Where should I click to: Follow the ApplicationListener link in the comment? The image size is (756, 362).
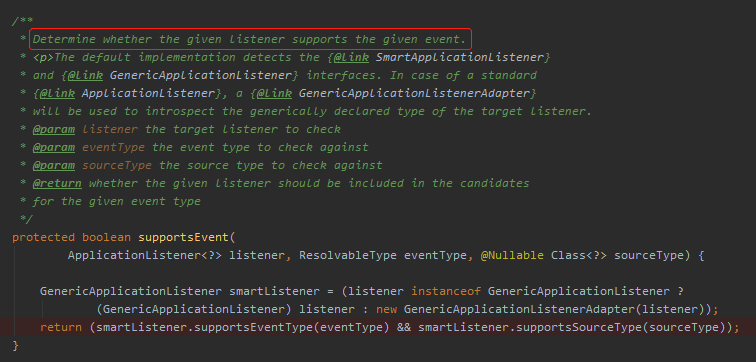[147, 94]
